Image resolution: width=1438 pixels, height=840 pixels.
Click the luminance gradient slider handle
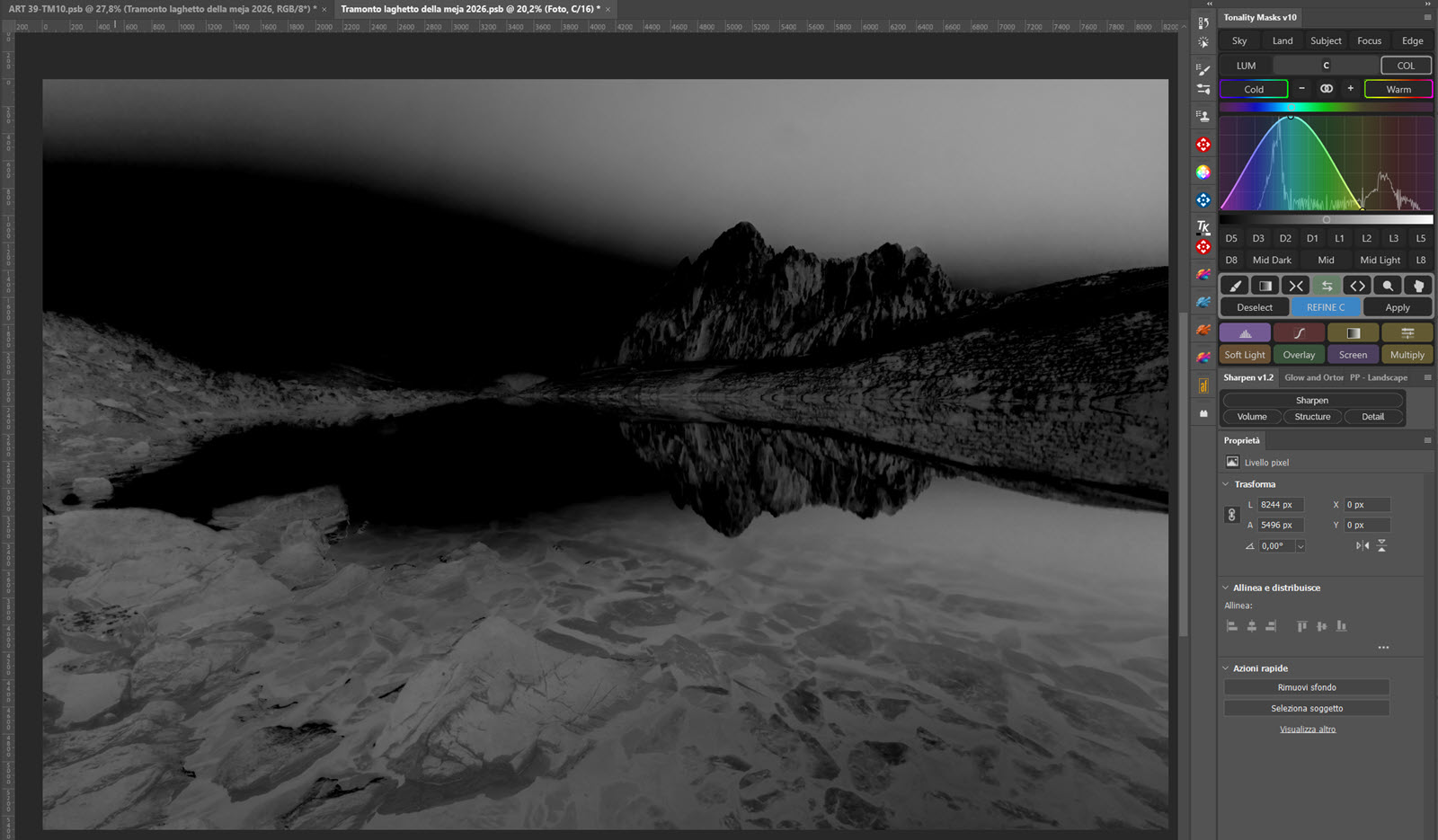coord(1327,219)
